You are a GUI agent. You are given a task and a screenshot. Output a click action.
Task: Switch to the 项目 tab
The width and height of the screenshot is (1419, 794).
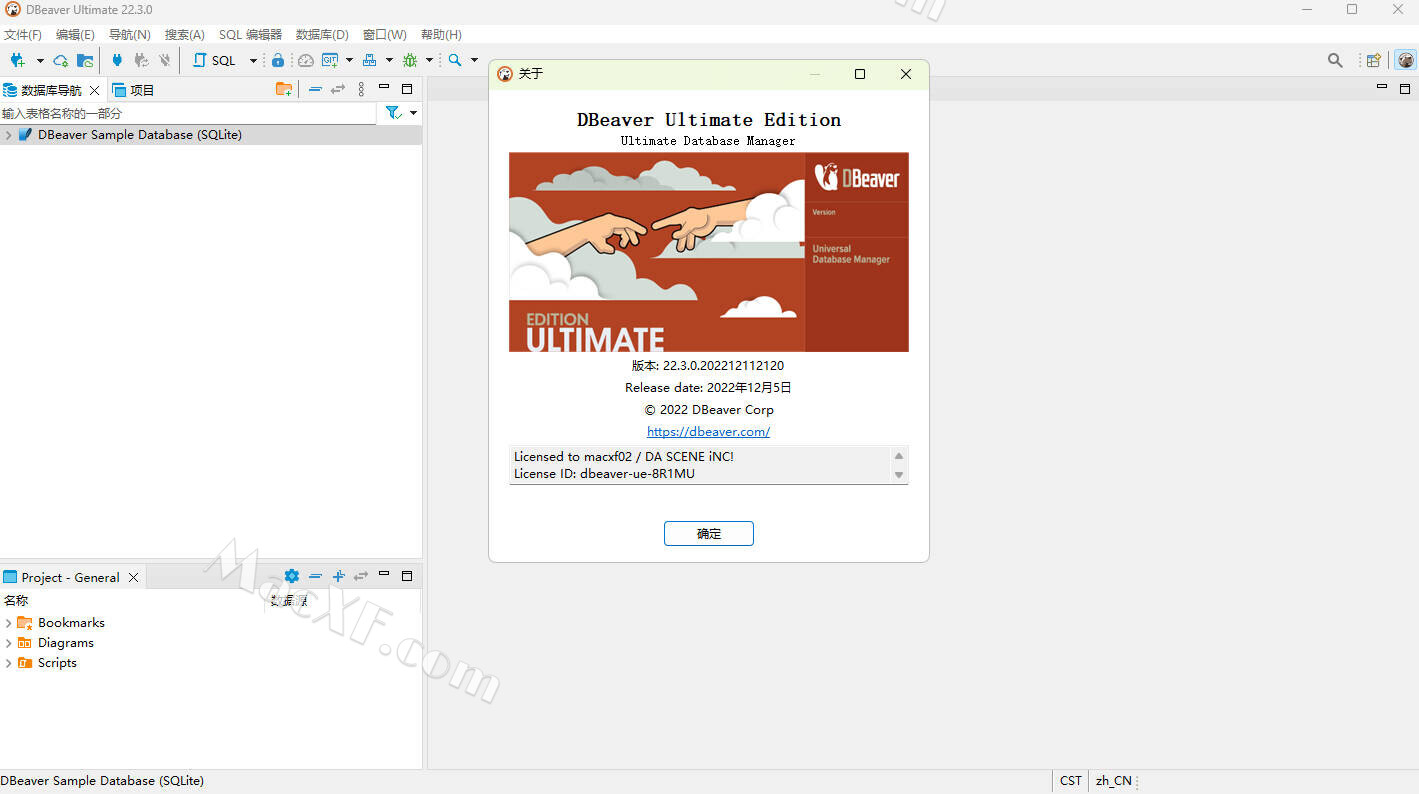(134, 90)
